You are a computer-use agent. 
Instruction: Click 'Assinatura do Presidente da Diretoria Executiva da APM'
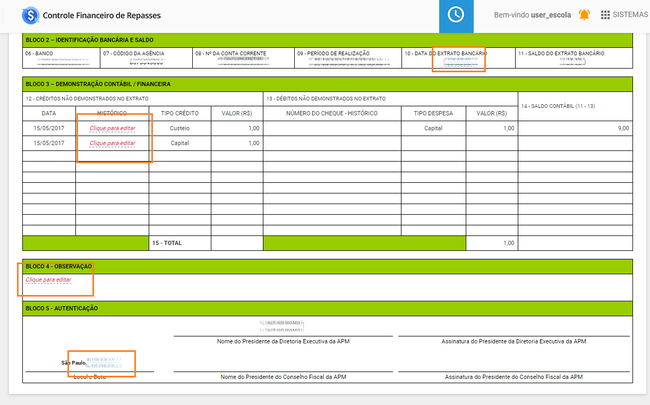point(514,342)
